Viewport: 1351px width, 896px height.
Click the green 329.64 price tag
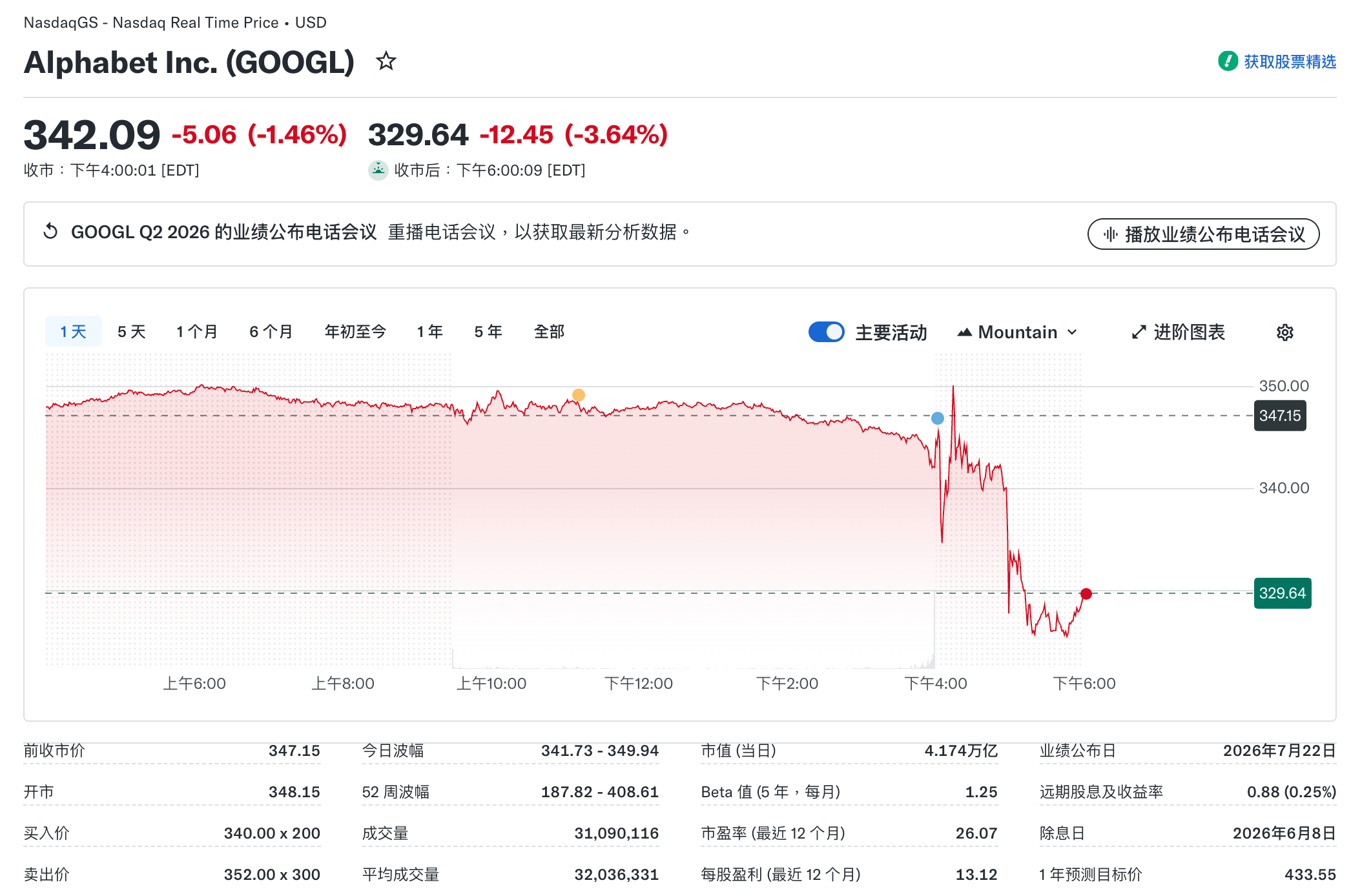tap(1283, 593)
